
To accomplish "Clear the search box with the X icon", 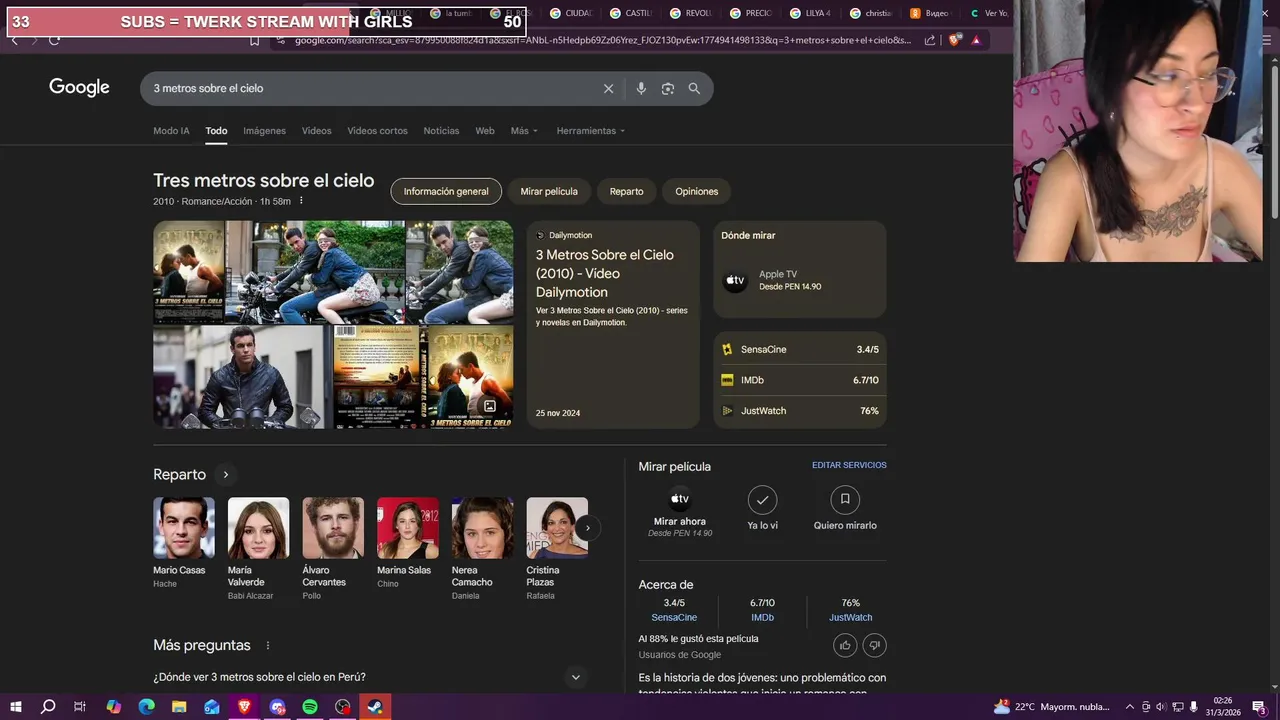I will point(608,89).
